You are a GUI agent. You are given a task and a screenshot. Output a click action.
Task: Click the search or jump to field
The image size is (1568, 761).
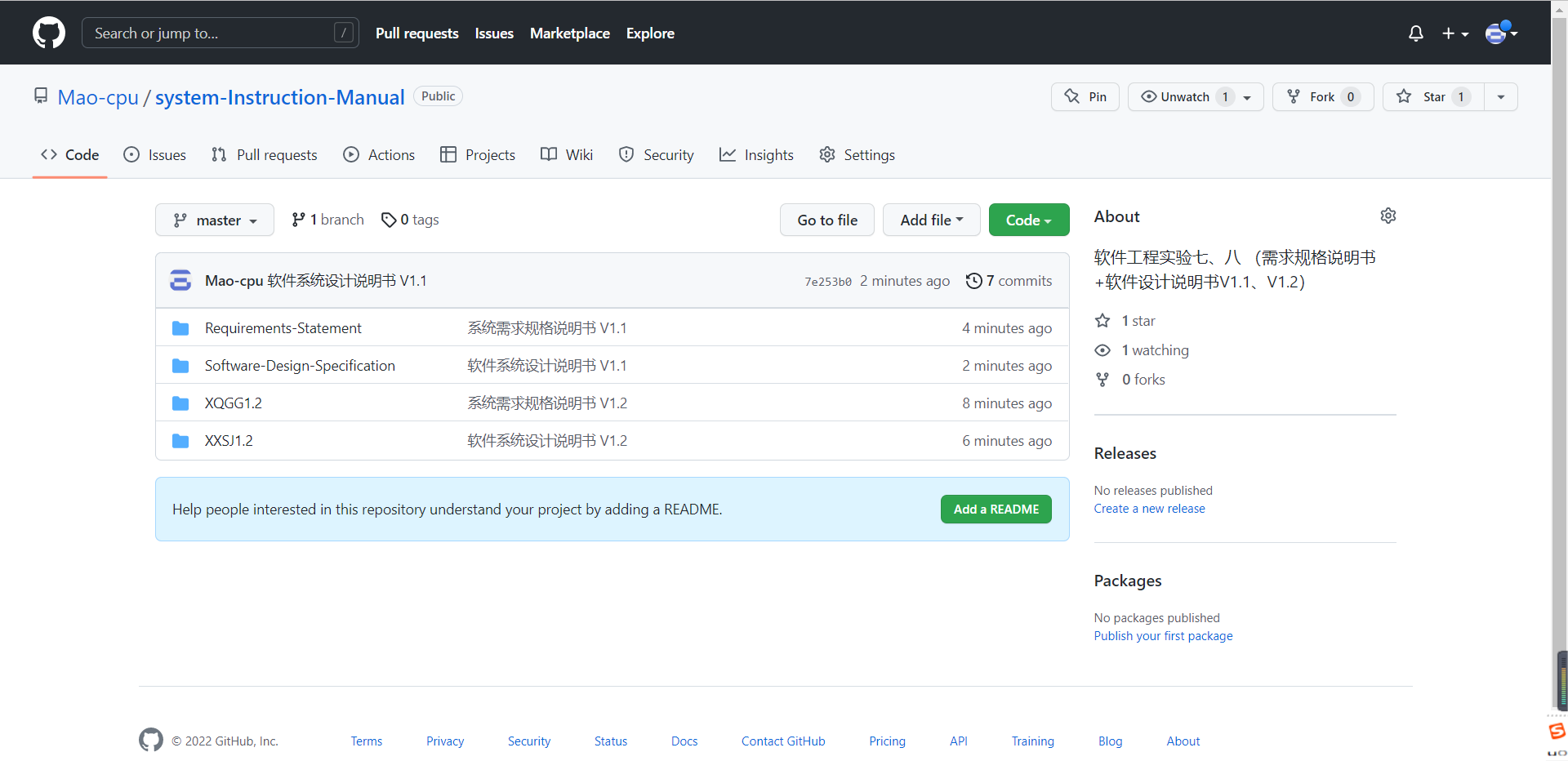tap(220, 33)
